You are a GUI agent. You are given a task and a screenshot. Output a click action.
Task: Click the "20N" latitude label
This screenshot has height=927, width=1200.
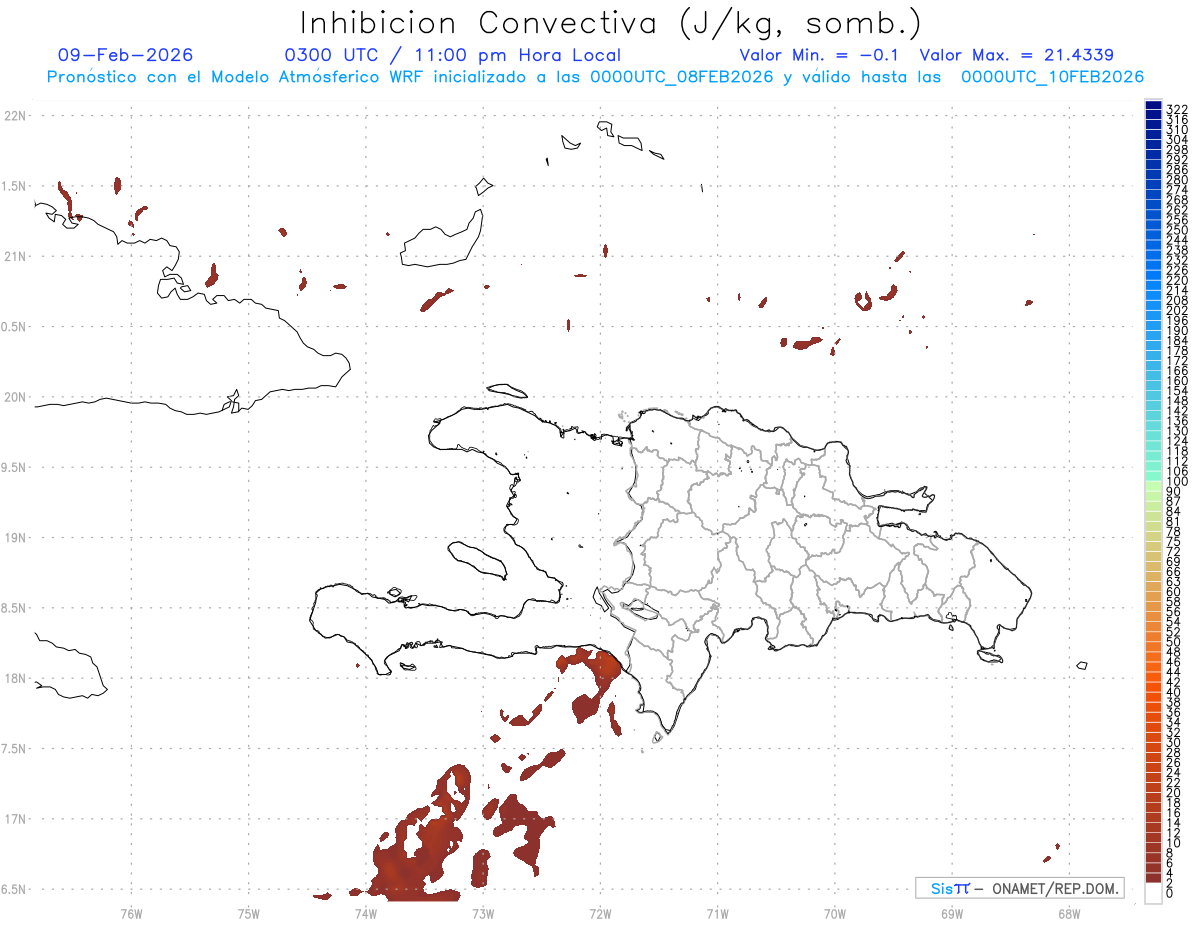14,397
